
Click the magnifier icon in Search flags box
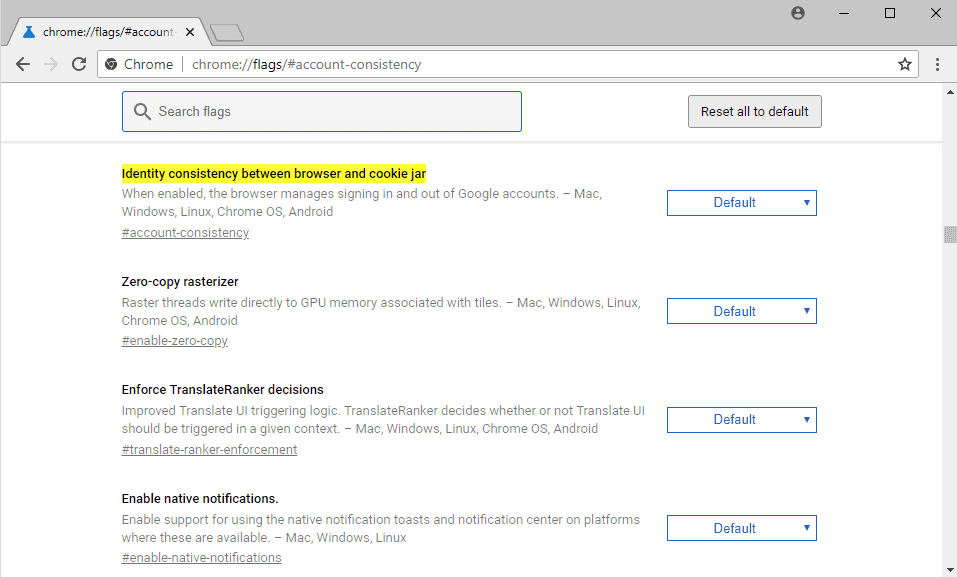pyautogui.click(x=142, y=111)
